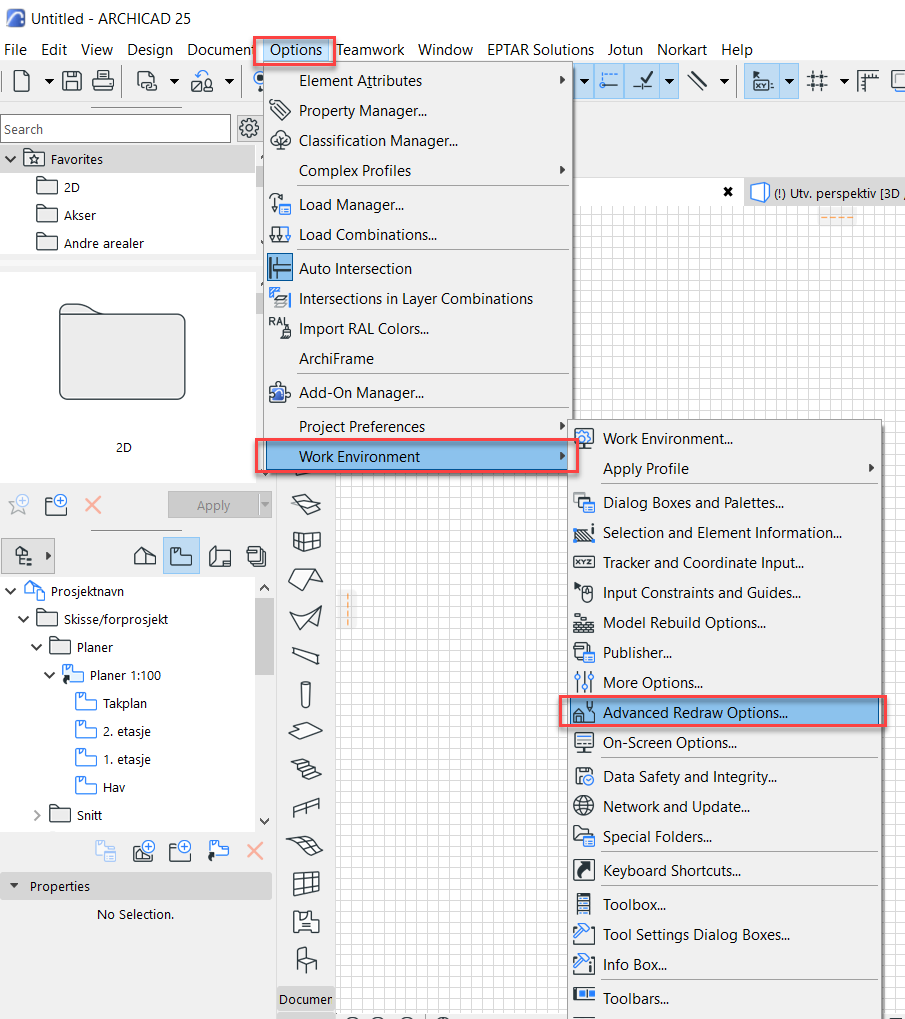Click the Apply button in Favorites
This screenshot has width=905, height=1019.
[x=213, y=505]
